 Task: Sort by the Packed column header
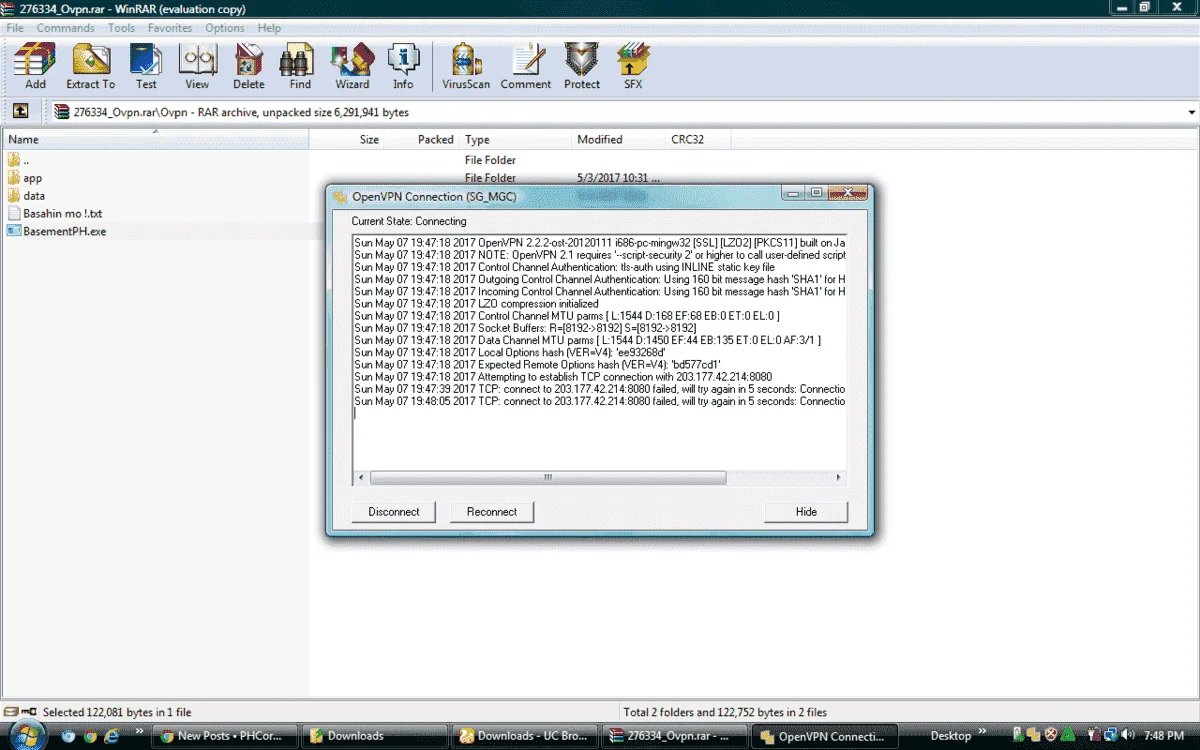tap(422, 140)
